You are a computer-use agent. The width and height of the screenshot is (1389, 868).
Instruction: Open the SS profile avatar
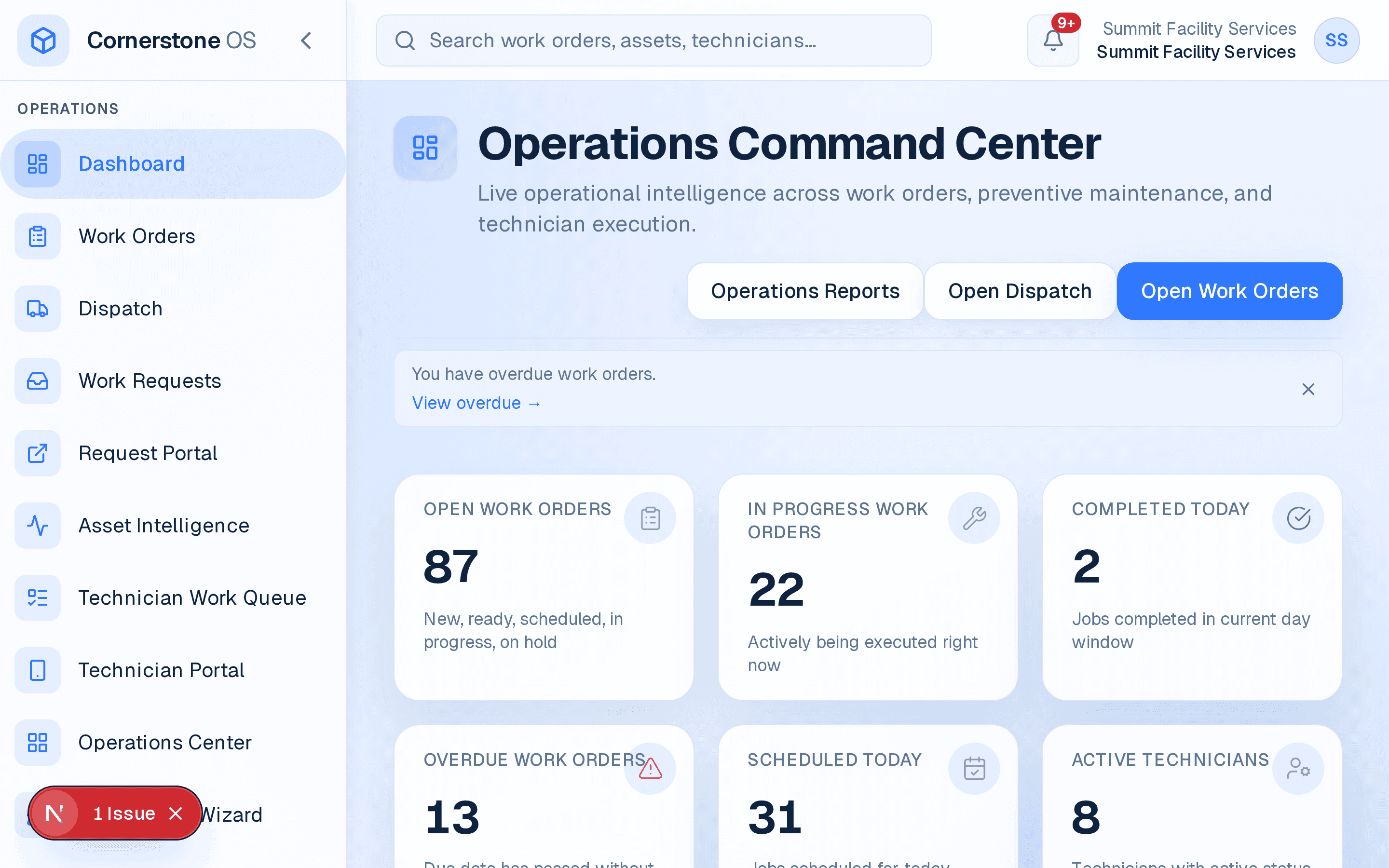(x=1336, y=40)
